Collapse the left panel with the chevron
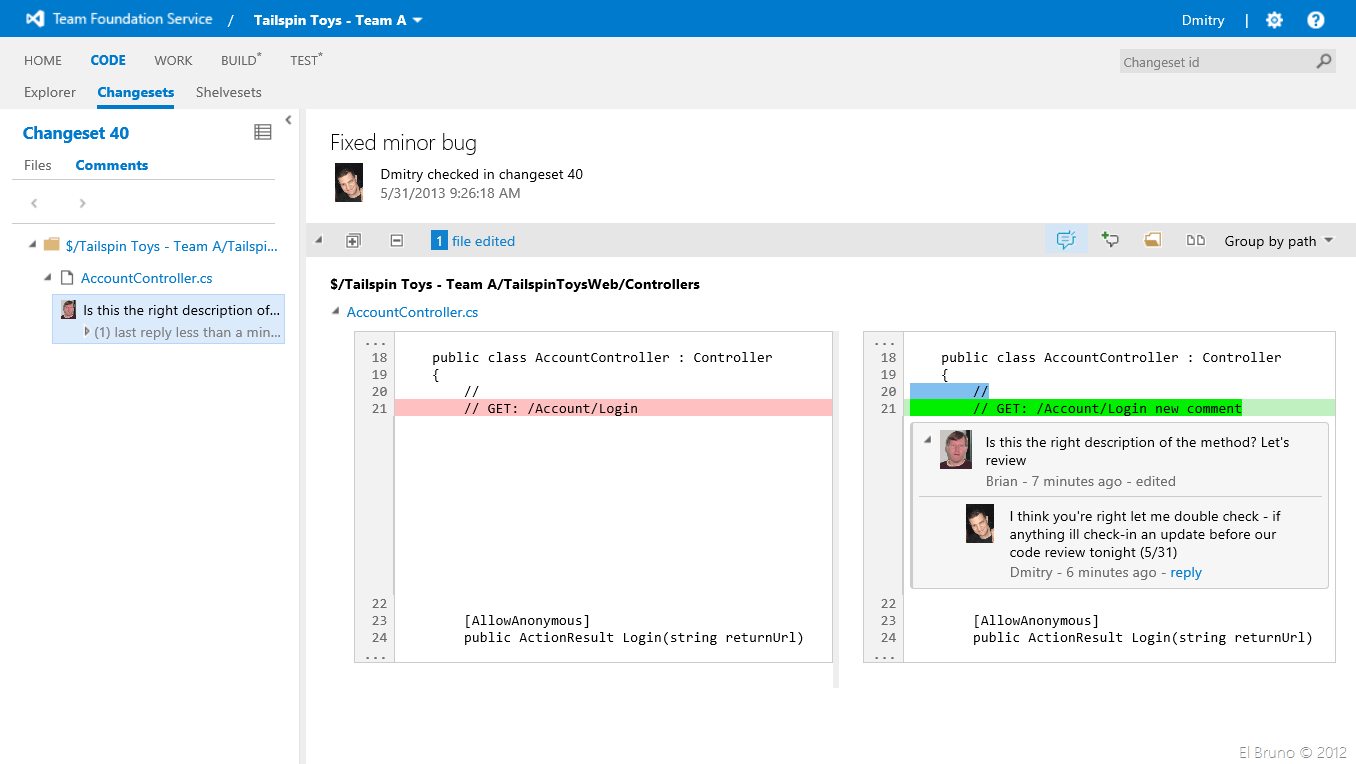The image size is (1356, 764). pyautogui.click(x=288, y=120)
